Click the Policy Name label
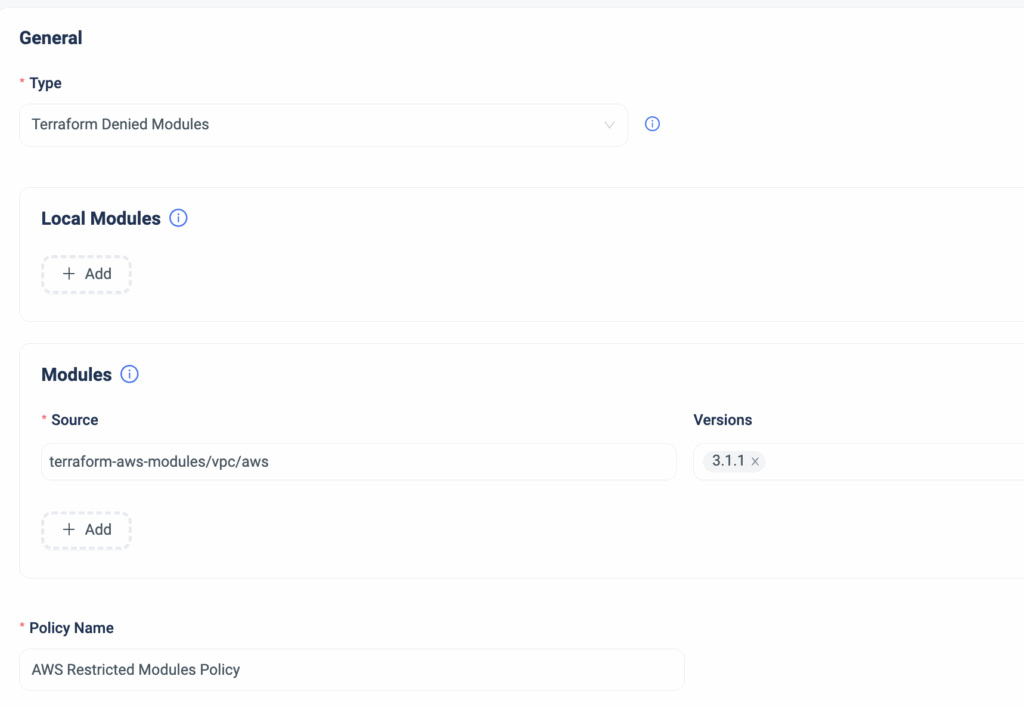 (x=71, y=628)
